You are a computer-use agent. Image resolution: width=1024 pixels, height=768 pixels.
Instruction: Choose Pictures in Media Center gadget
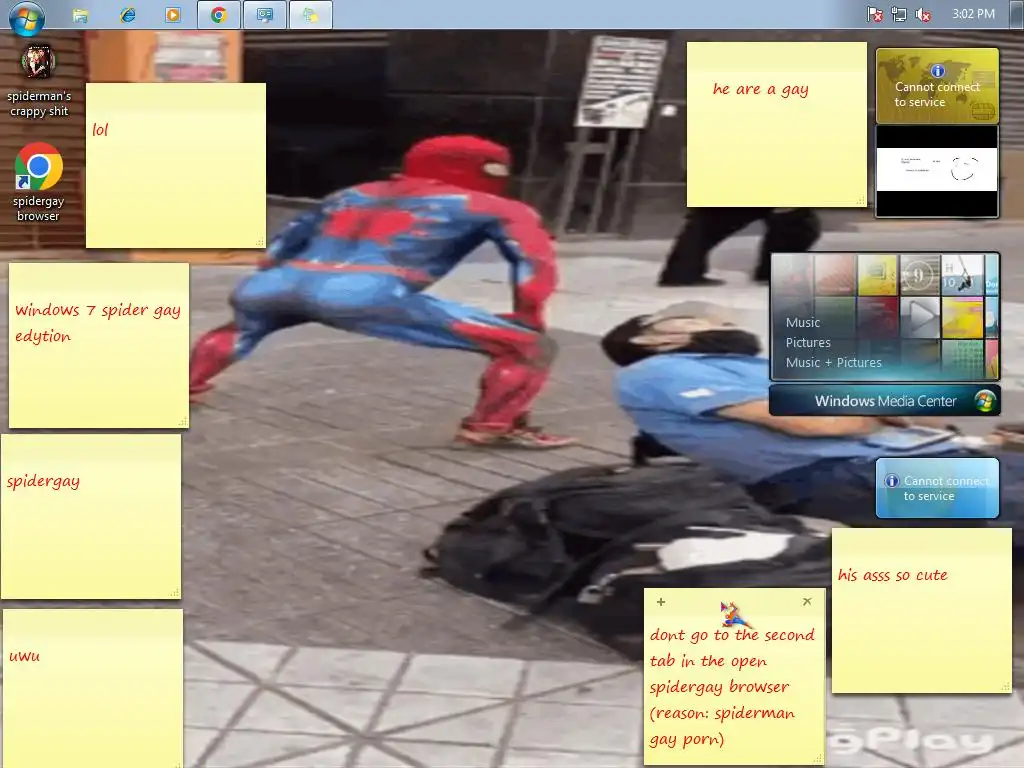tap(808, 342)
